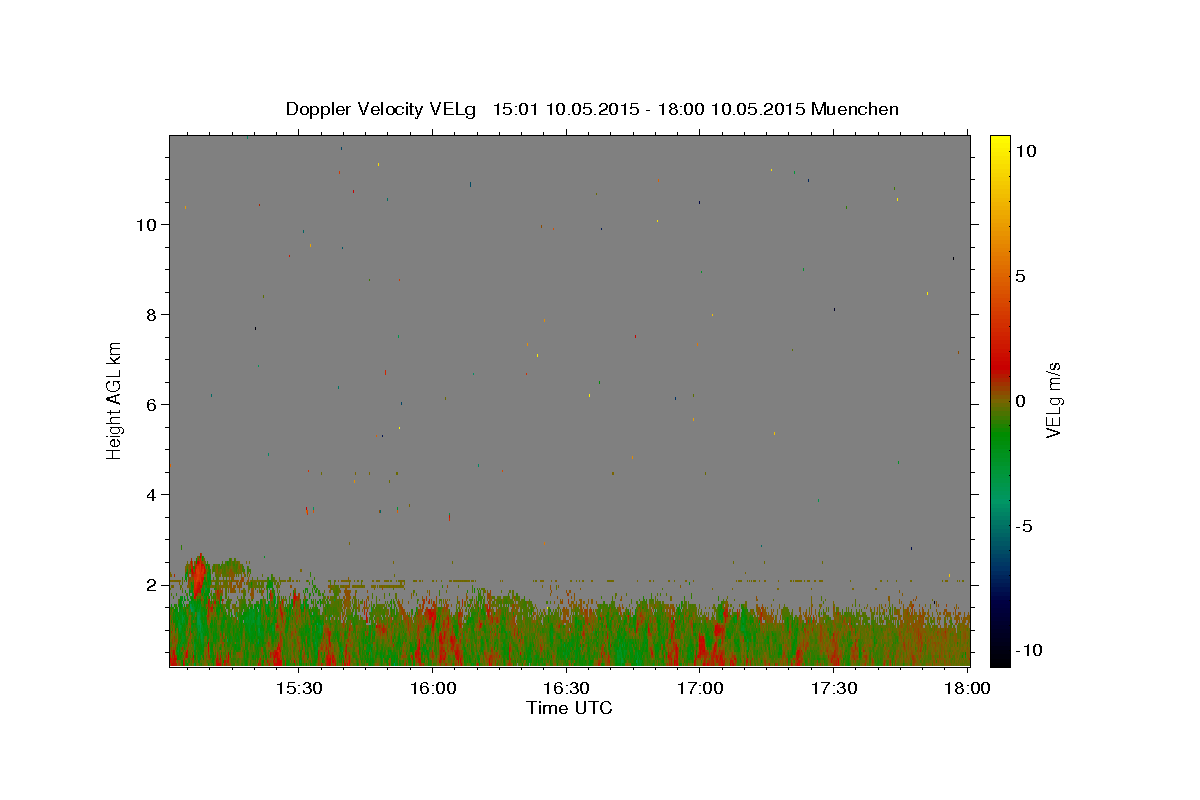Click the 16:00 time tick label
This screenshot has height=800, width=1200.
click(433, 689)
